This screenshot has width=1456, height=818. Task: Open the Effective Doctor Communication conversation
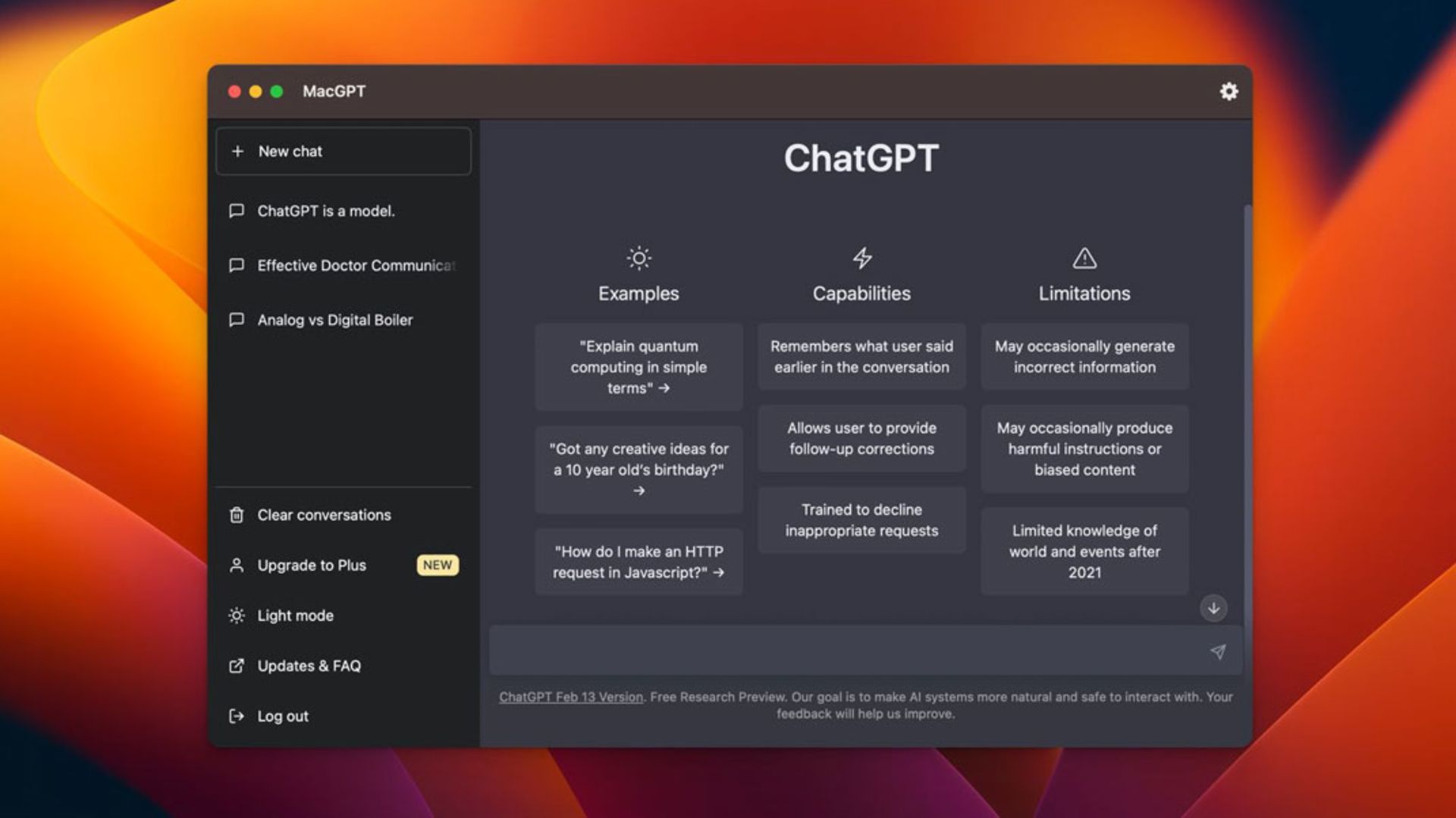coord(344,265)
